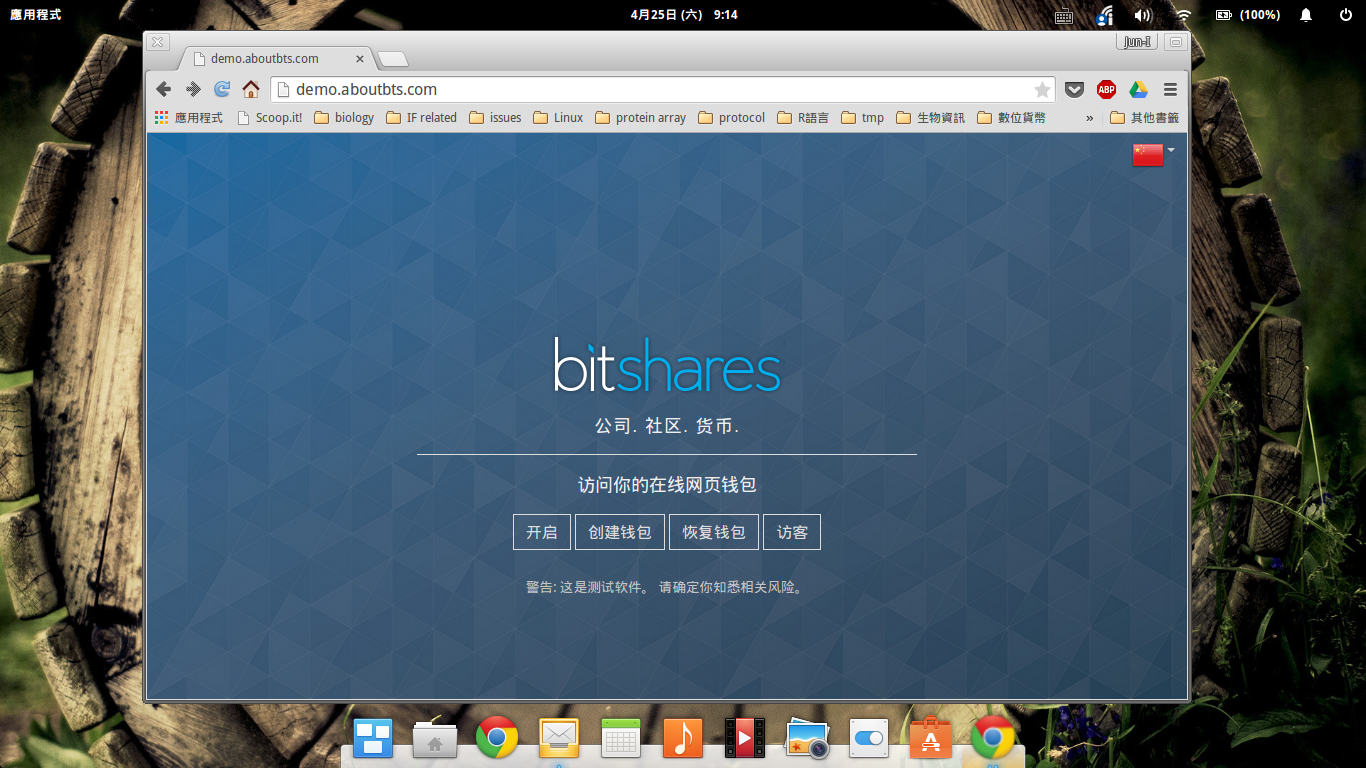1366x768 pixels.
Task: Click the Chrome icon beside Software Center
Action: tap(993, 738)
